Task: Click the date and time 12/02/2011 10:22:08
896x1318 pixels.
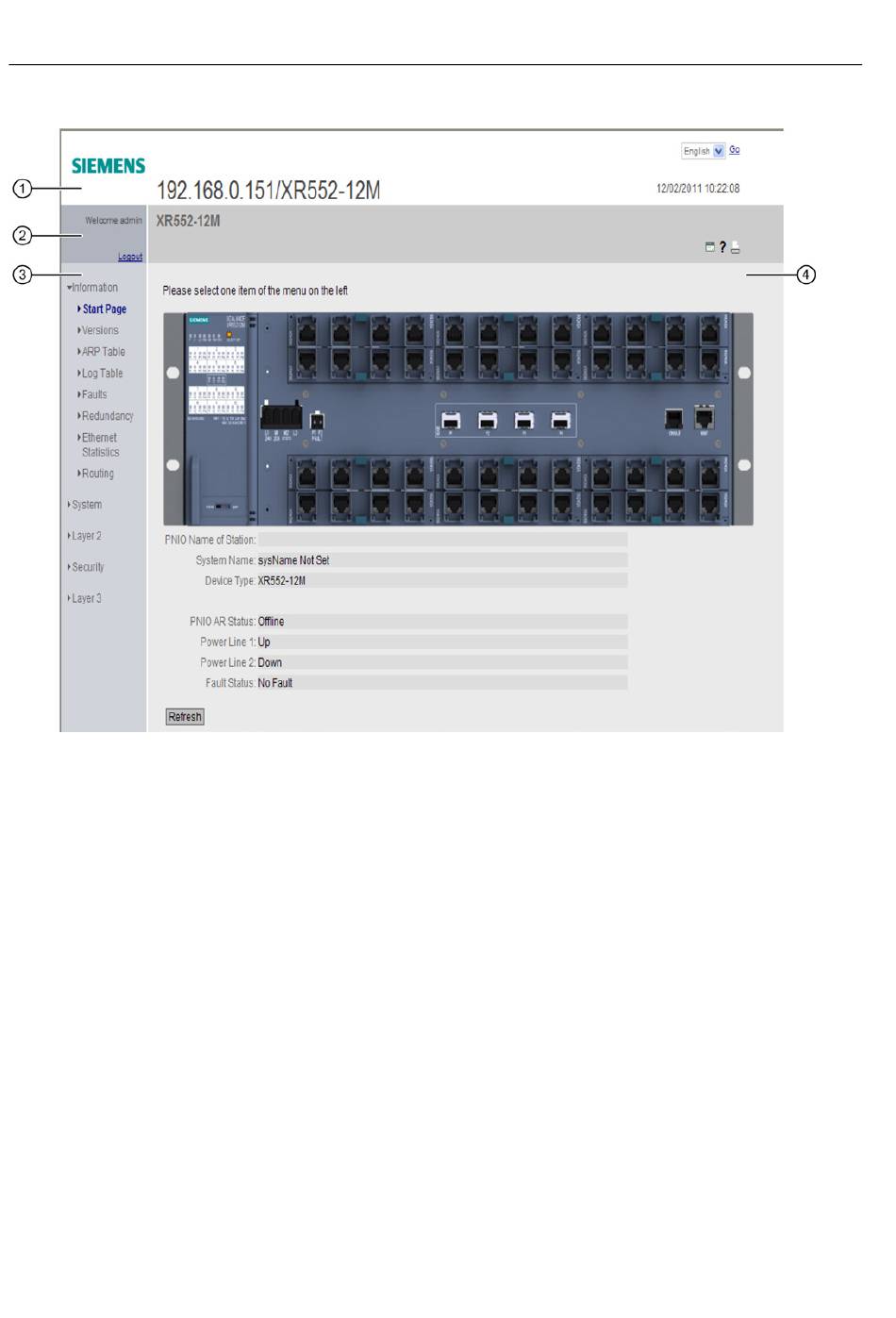Action: click(x=698, y=189)
